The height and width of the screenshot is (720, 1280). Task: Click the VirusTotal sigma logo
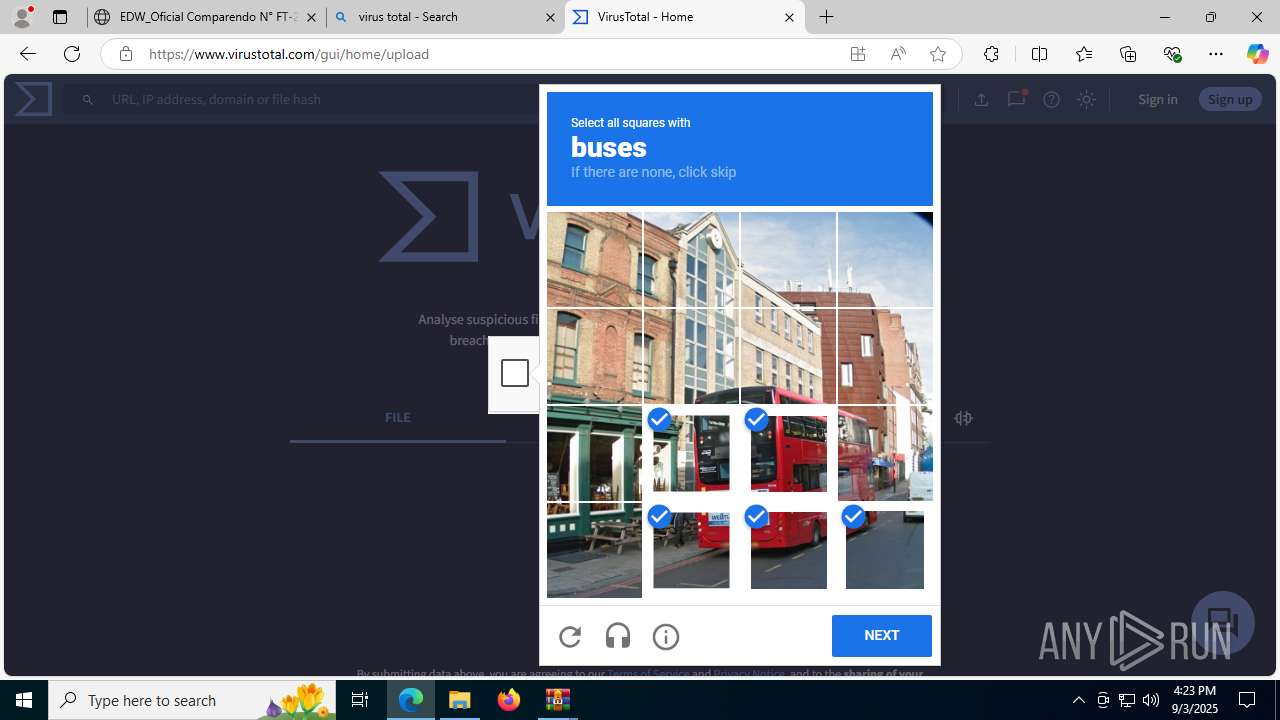33,99
